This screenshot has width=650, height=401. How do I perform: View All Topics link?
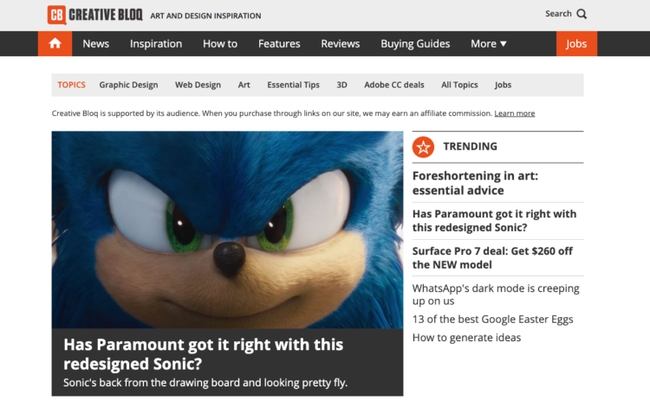(459, 85)
